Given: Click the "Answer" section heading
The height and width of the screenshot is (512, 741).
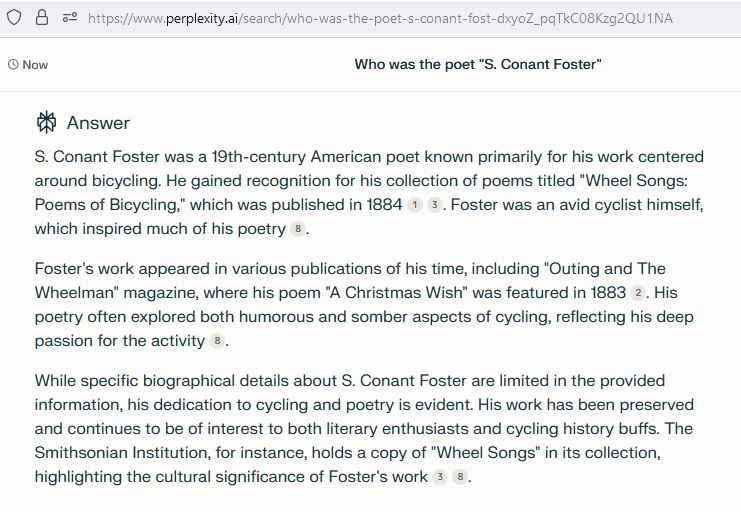Looking at the screenshot, I should (x=98, y=123).
